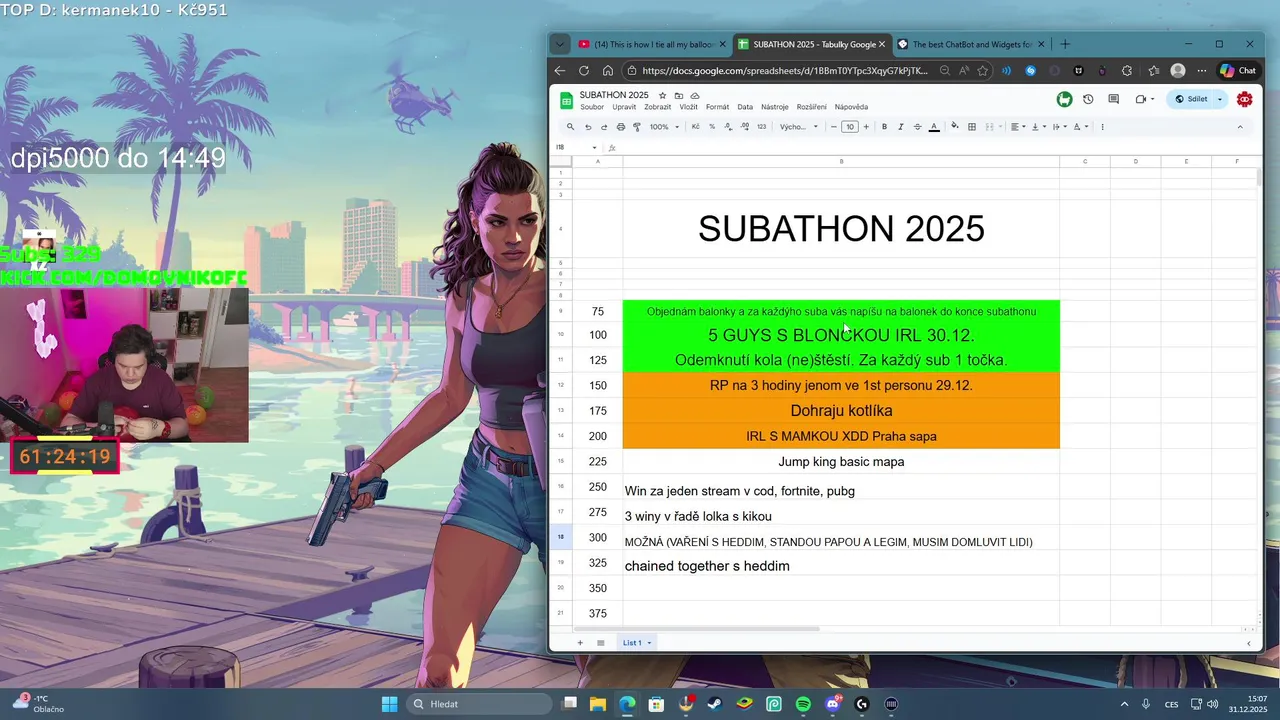
Task: Decrease font size with minus button
Action: [x=833, y=127]
